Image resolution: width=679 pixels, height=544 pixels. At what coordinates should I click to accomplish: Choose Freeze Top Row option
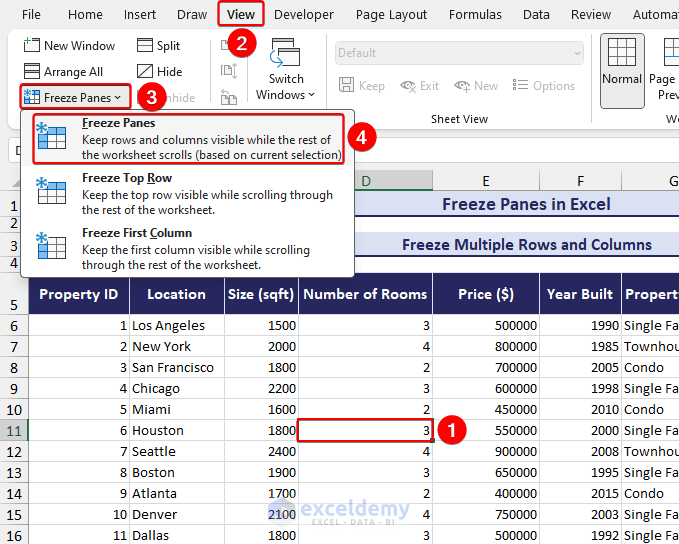[188, 194]
